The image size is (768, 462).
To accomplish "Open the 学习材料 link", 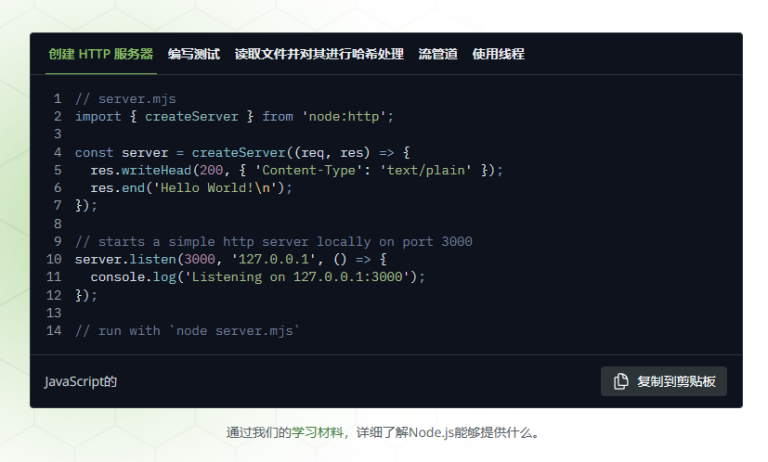I will [x=317, y=433].
